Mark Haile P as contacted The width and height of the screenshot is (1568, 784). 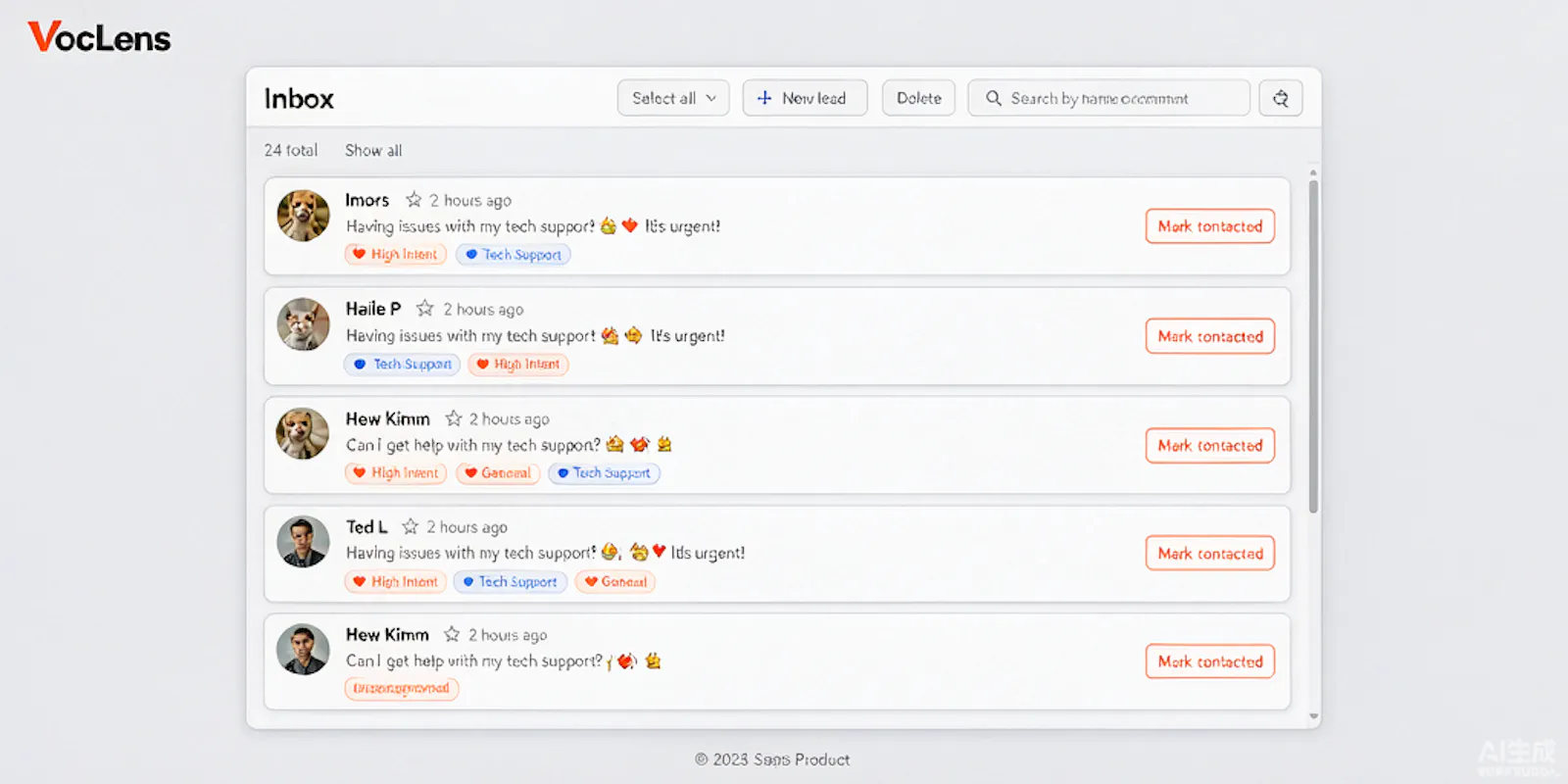[x=1210, y=336]
